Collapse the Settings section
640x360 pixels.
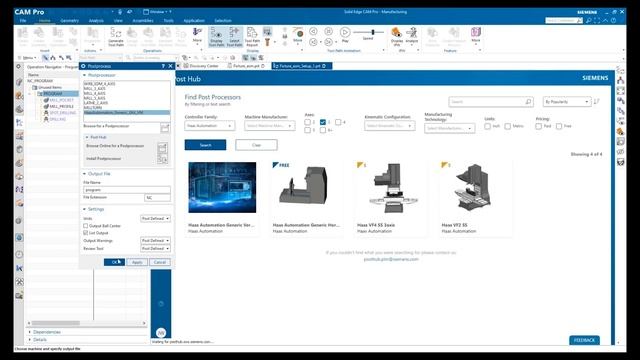tap(84, 209)
